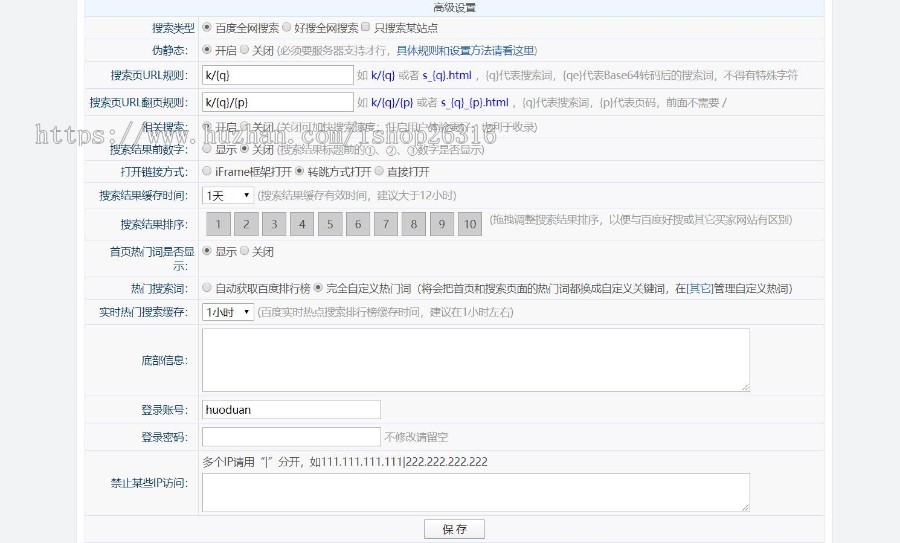Open the 实时热门搜索缓存 dropdown showing 1小时
Image resolution: width=900 pixels, height=543 pixels.
(228, 312)
